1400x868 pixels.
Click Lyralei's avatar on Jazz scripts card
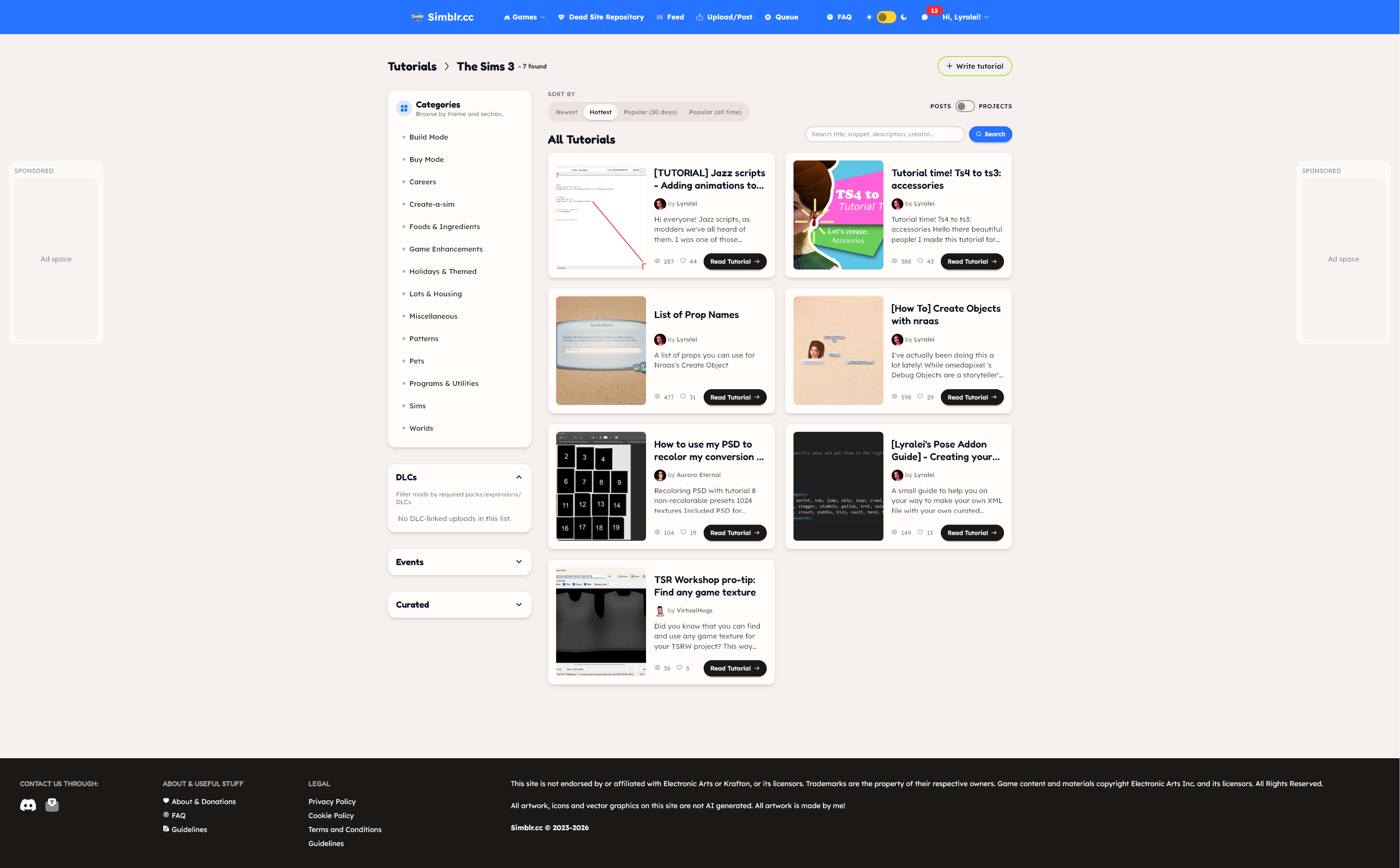(660, 204)
